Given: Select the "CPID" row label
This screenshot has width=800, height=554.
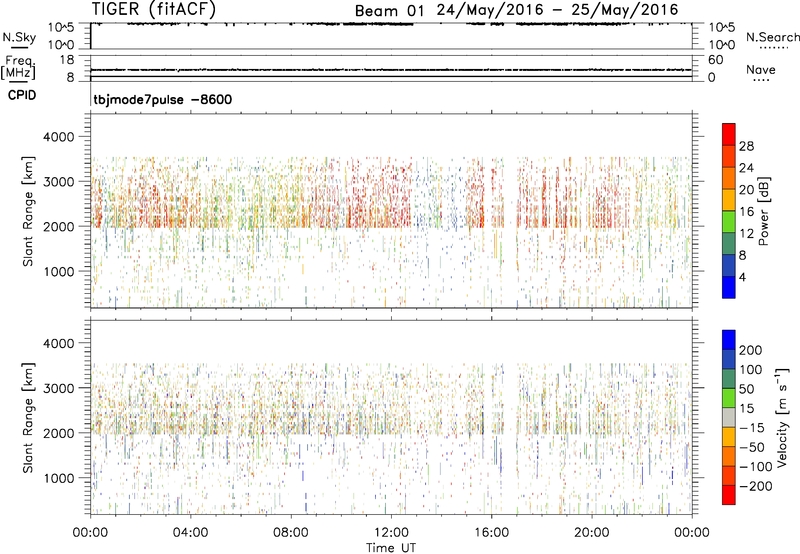Looking at the screenshot, I should (x=22, y=95).
